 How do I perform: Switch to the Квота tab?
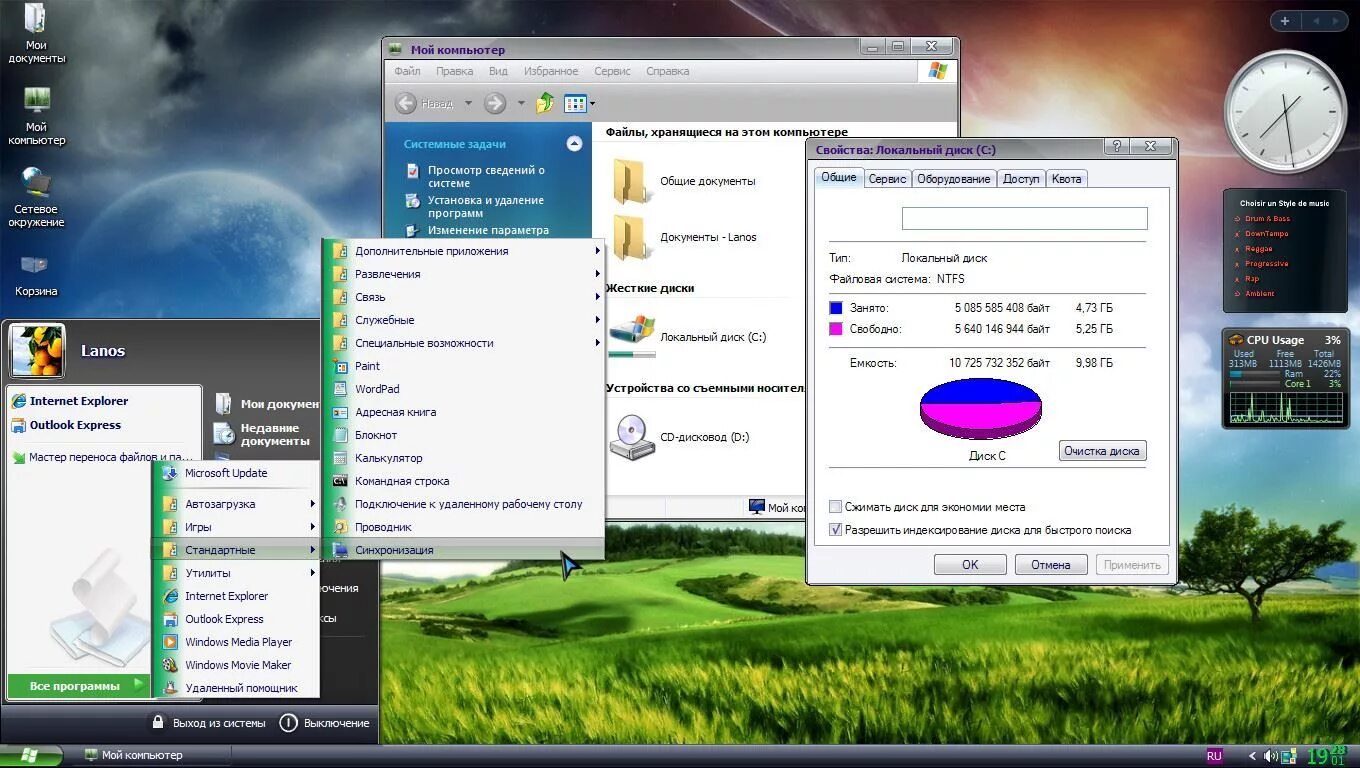point(1066,179)
